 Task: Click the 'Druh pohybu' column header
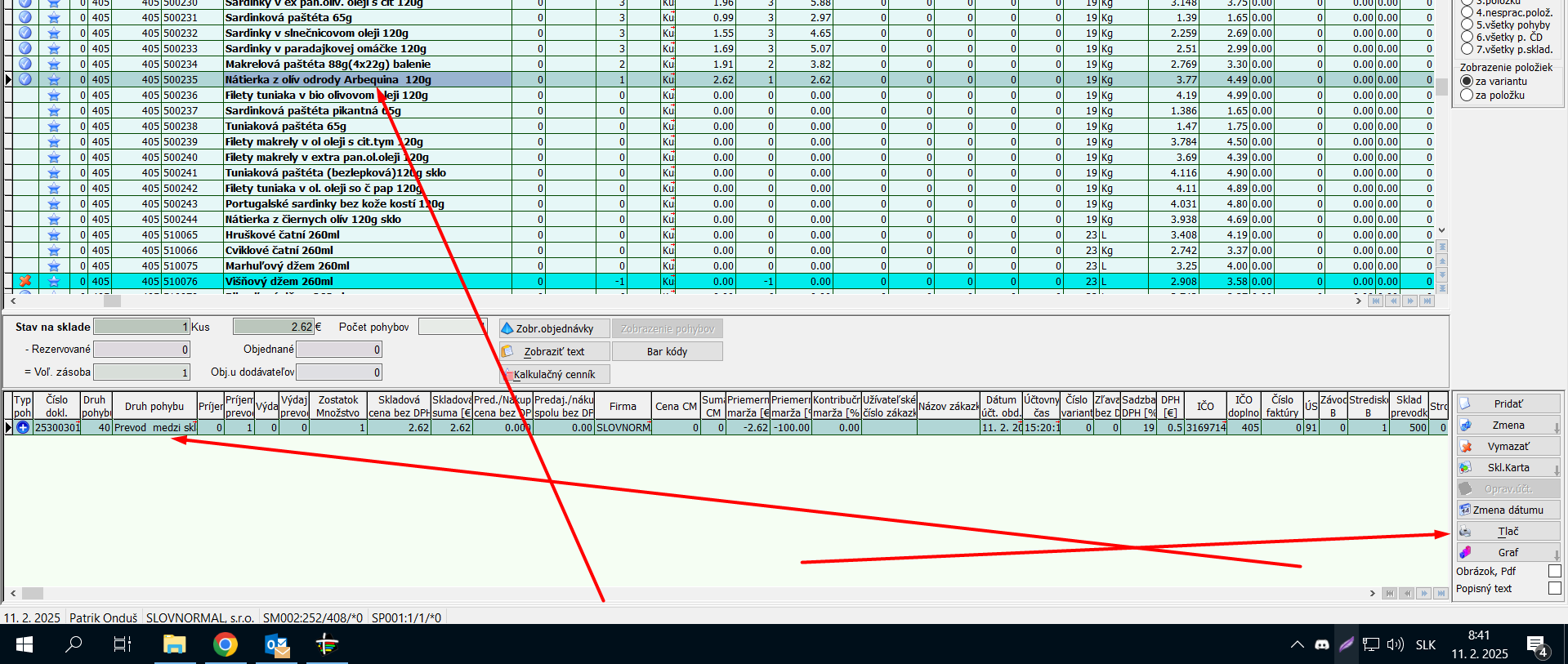[x=154, y=407]
